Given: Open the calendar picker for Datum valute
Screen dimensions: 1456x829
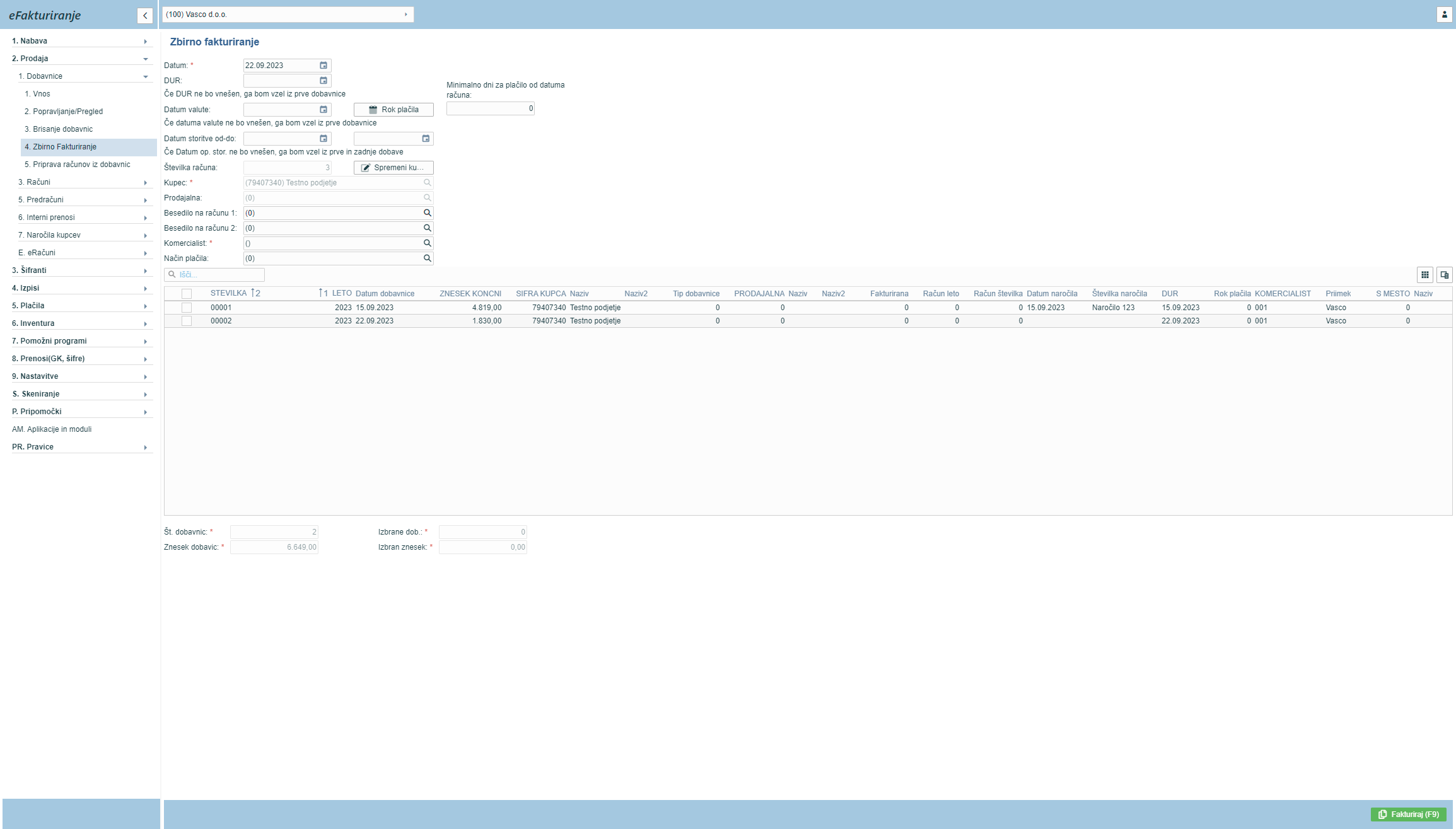Looking at the screenshot, I should (323, 110).
